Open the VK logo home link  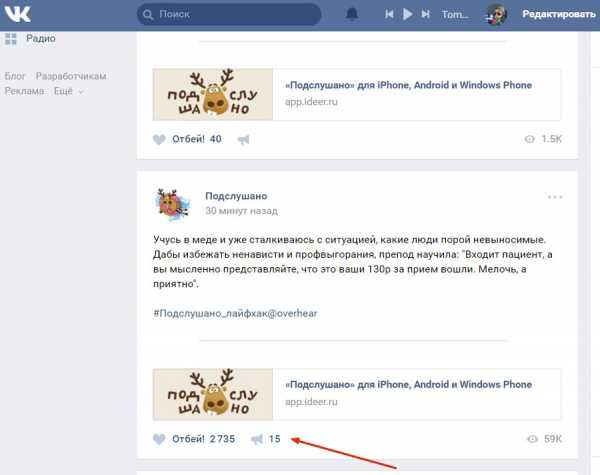point(18,14)
